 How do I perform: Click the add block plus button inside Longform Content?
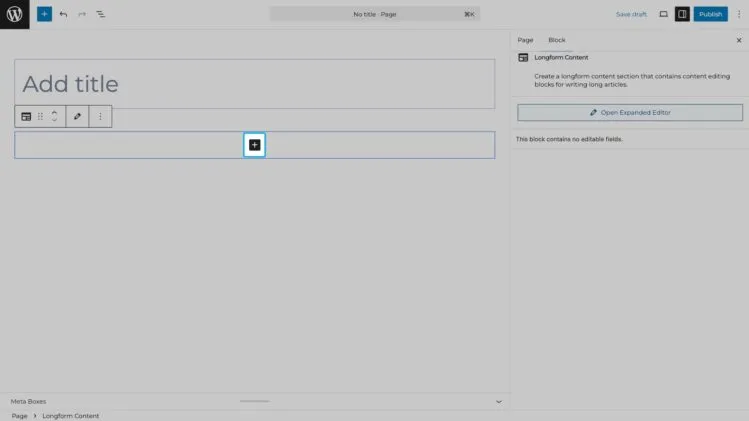(255, 145)
